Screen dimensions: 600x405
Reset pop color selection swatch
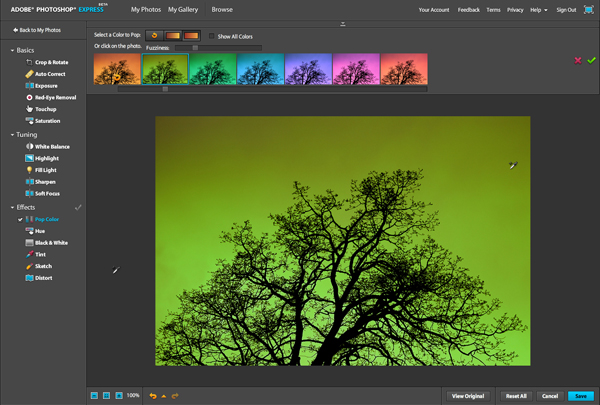pos(154,36)
